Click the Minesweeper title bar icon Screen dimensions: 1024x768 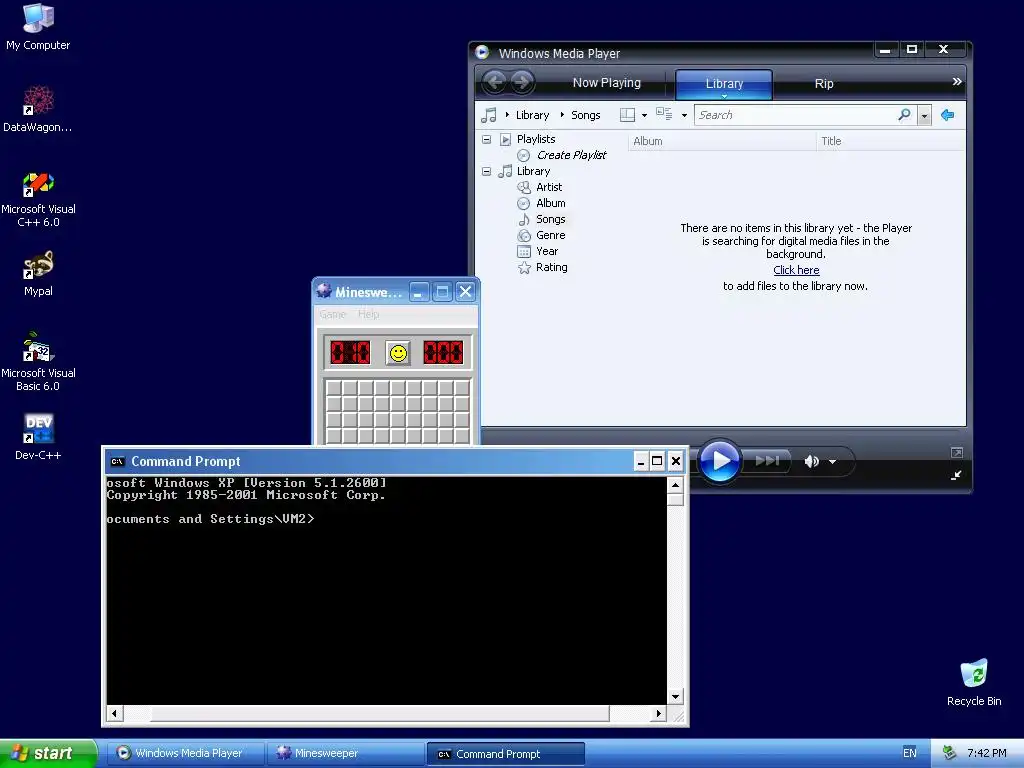click(x=324, y=291)
